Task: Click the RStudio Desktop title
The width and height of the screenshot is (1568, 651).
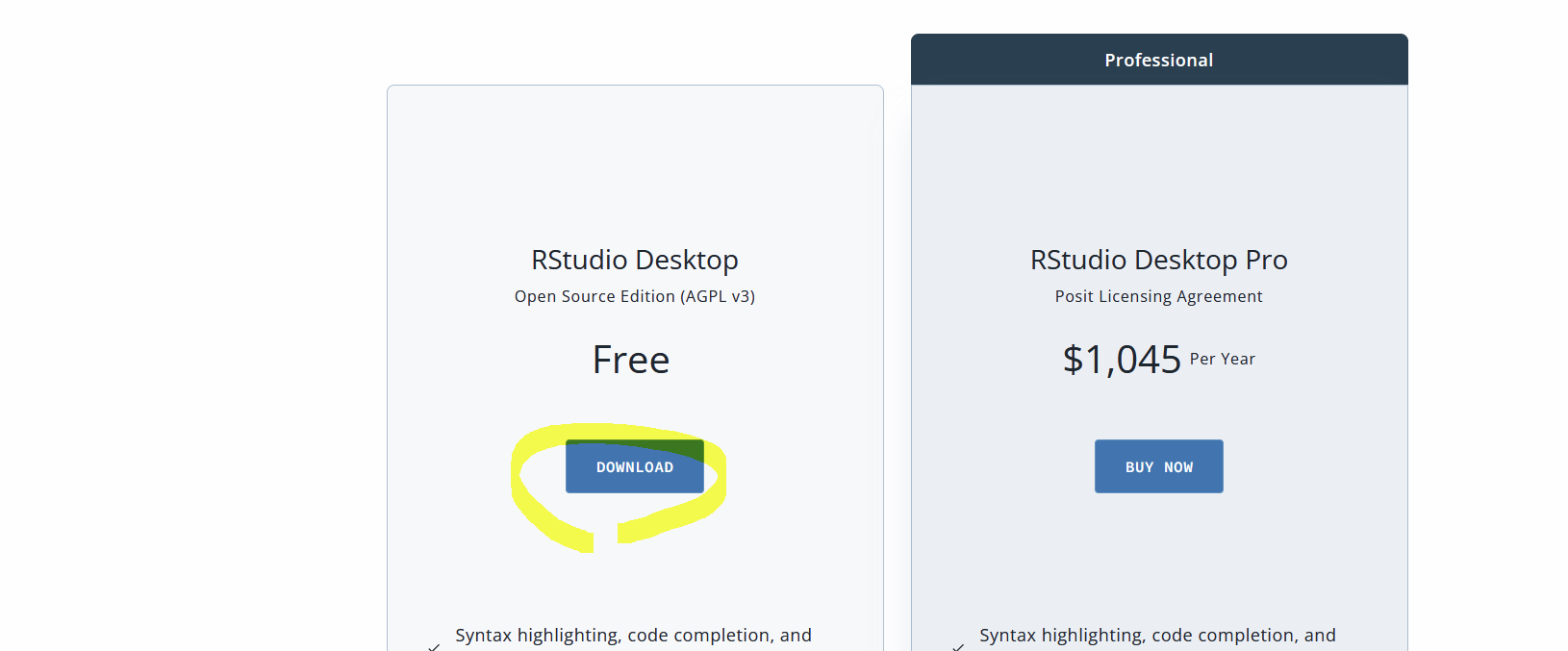Action: [x=635, y=260]
